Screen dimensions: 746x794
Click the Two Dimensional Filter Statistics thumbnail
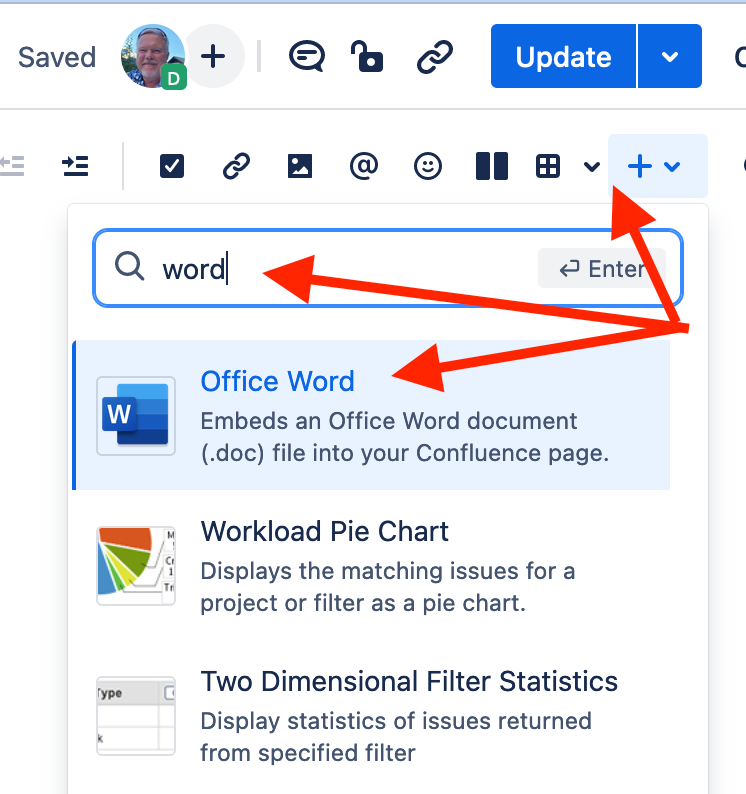click(x=136, y=716)
